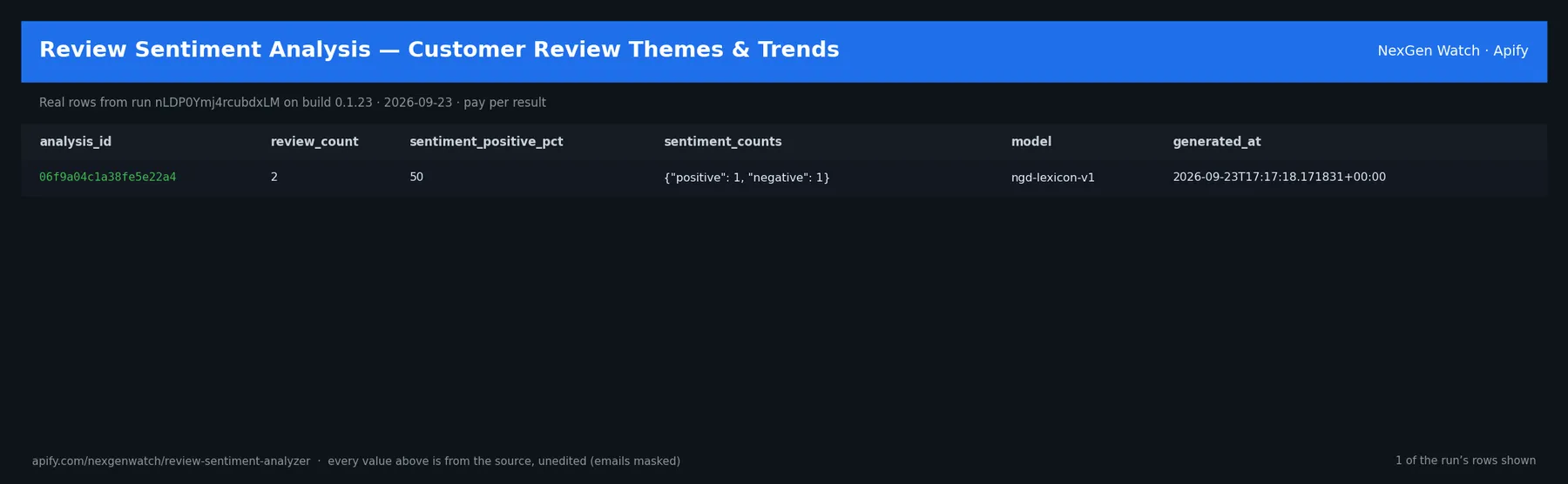Click the analysis_id column header
Screen dimensions: 1568x484
tap(75, 142)
